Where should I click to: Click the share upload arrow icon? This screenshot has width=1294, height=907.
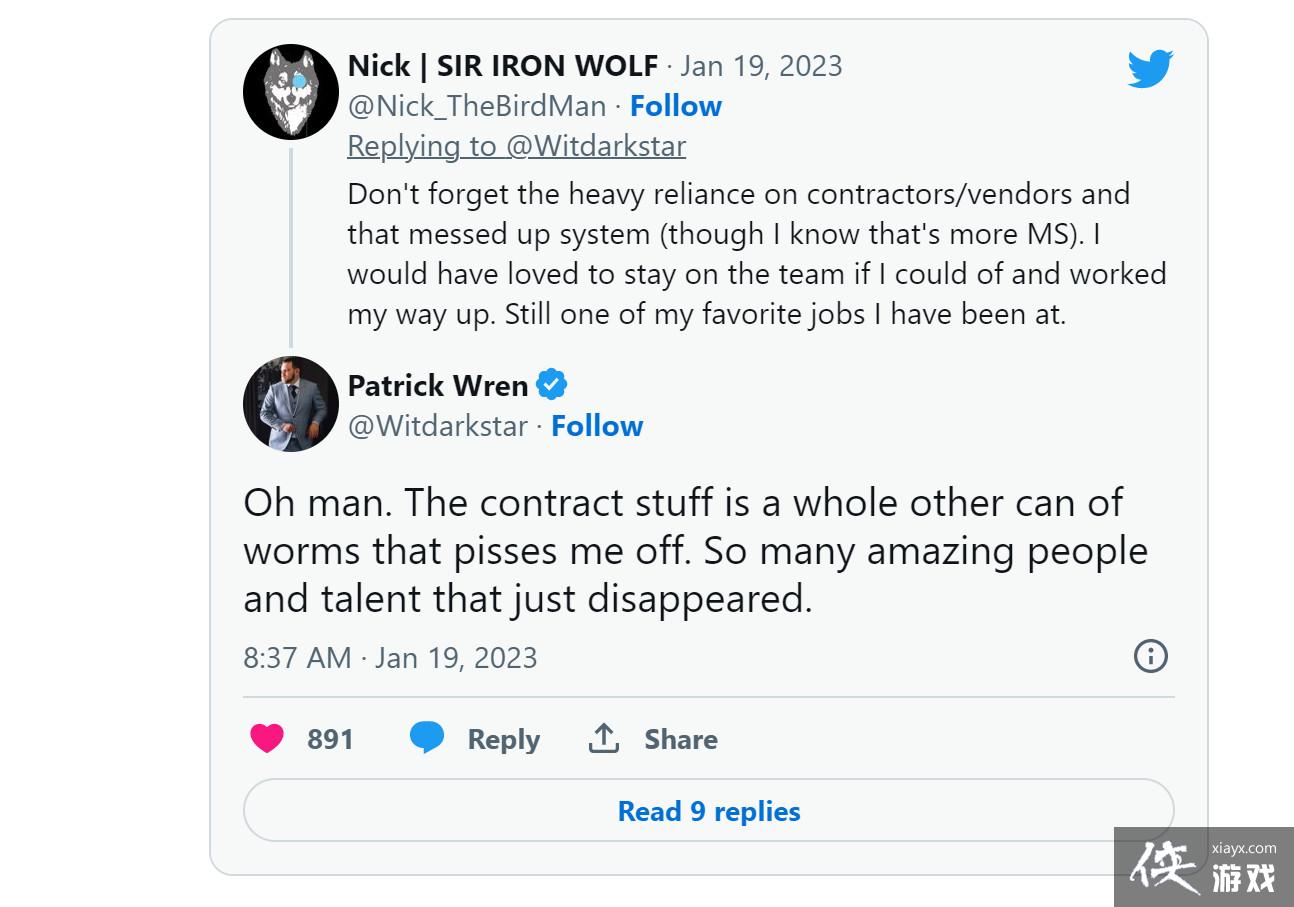pyautogui.click(x=603, y=738)
